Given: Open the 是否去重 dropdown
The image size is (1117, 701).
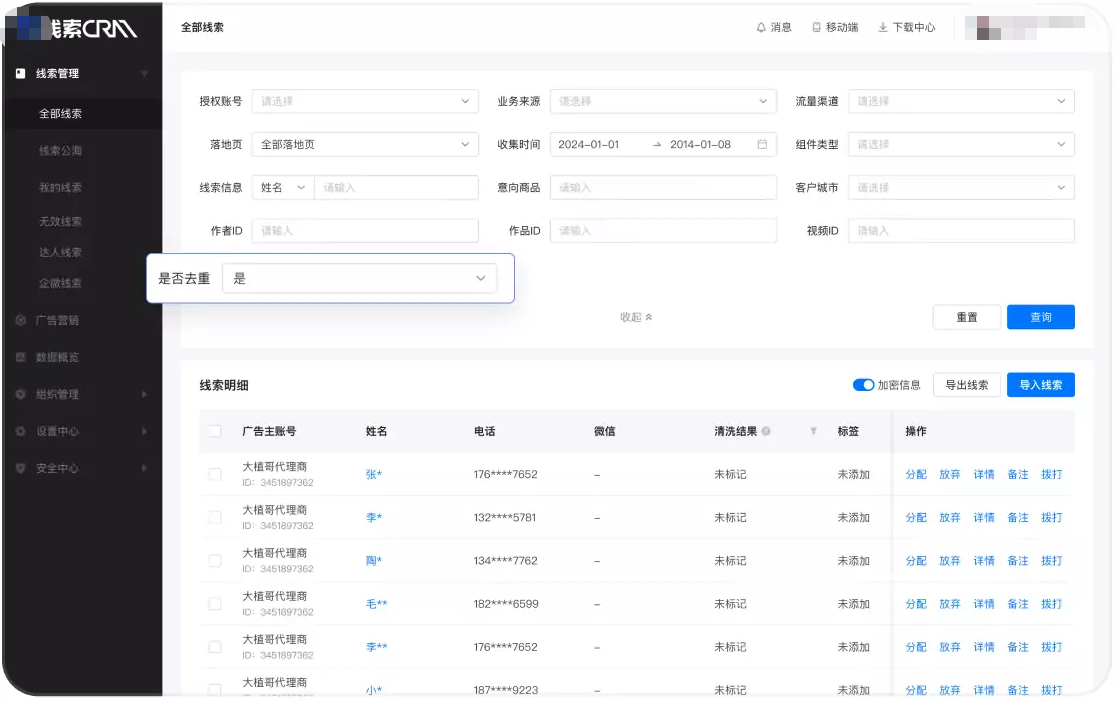Looking at the screenshot, I should [x=359, y=279].
